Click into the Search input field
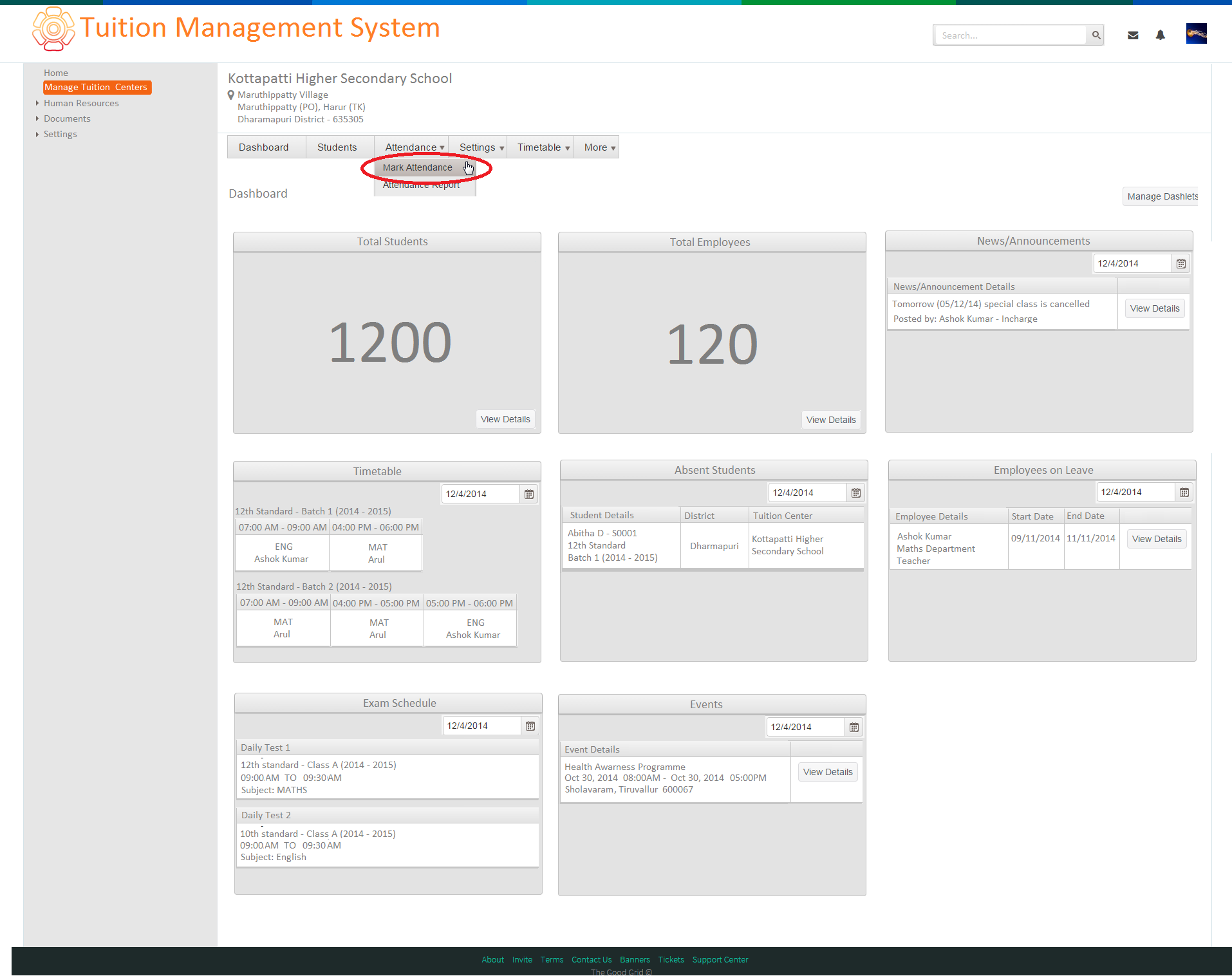1232x976 pixels. (x=1011, y=35)
